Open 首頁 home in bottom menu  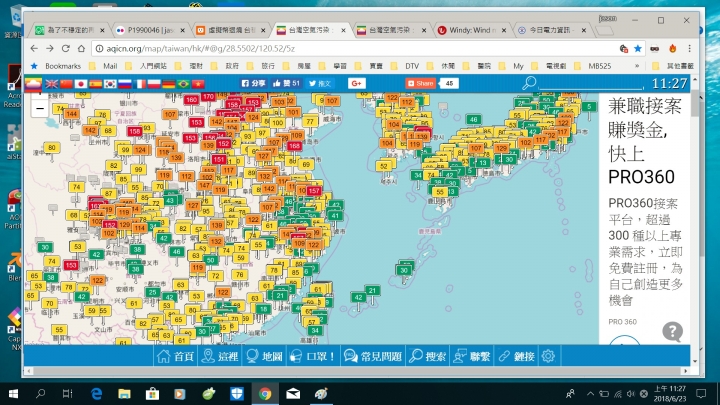(175, 356)
